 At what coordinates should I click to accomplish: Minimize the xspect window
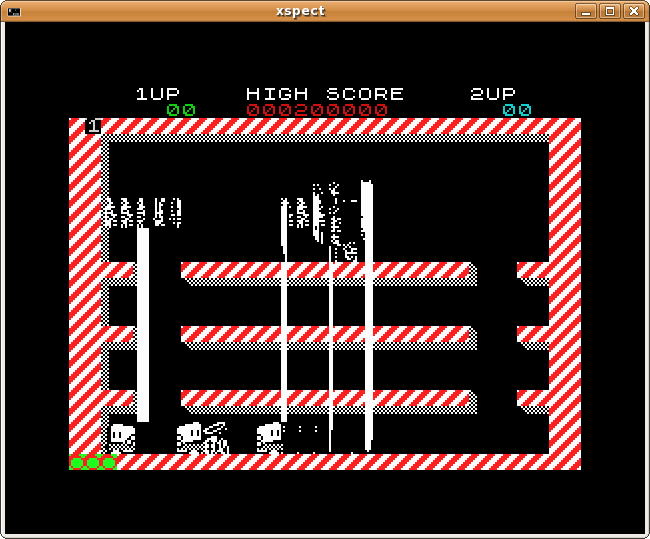586,11
